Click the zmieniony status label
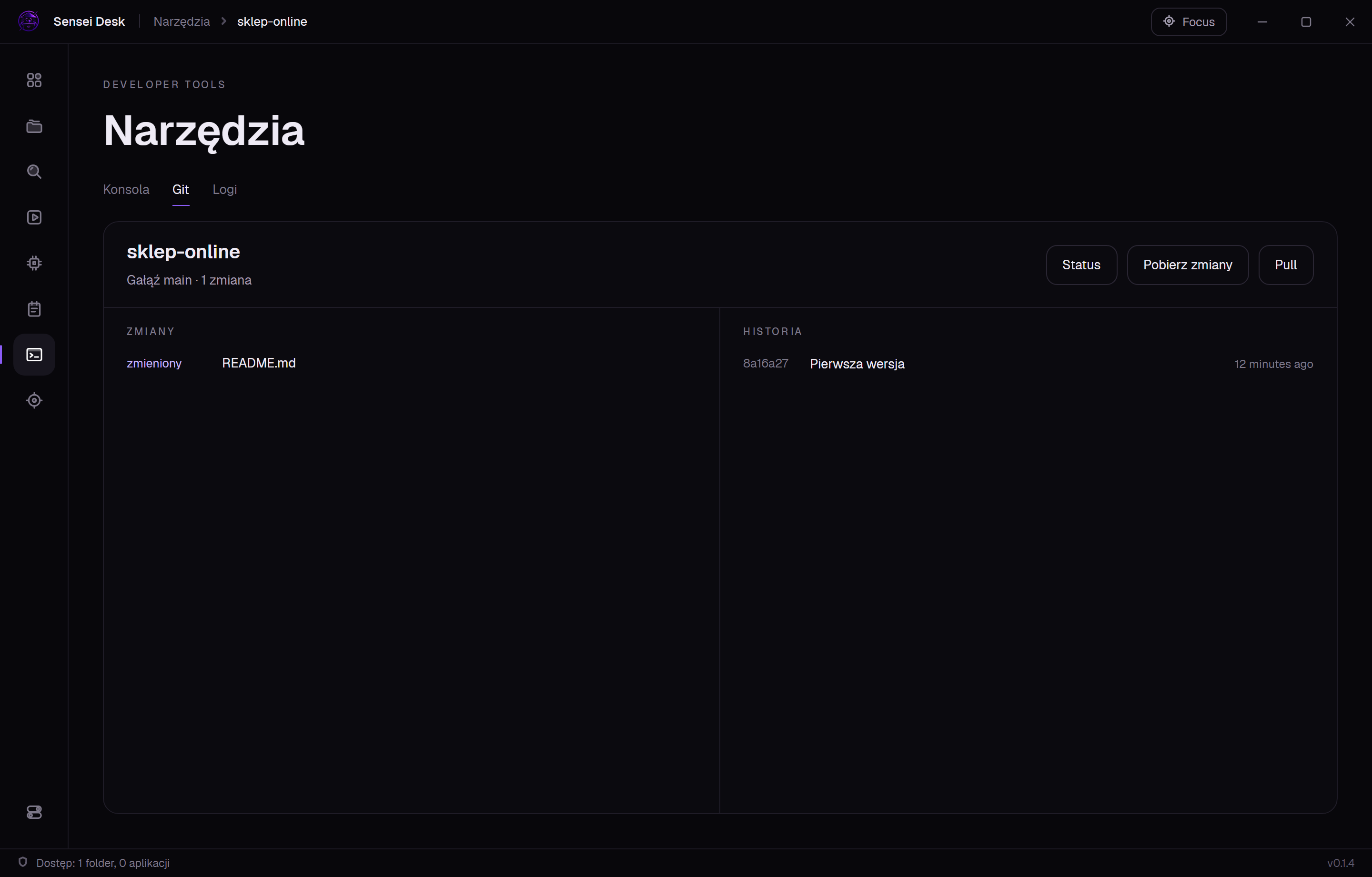 154,363
